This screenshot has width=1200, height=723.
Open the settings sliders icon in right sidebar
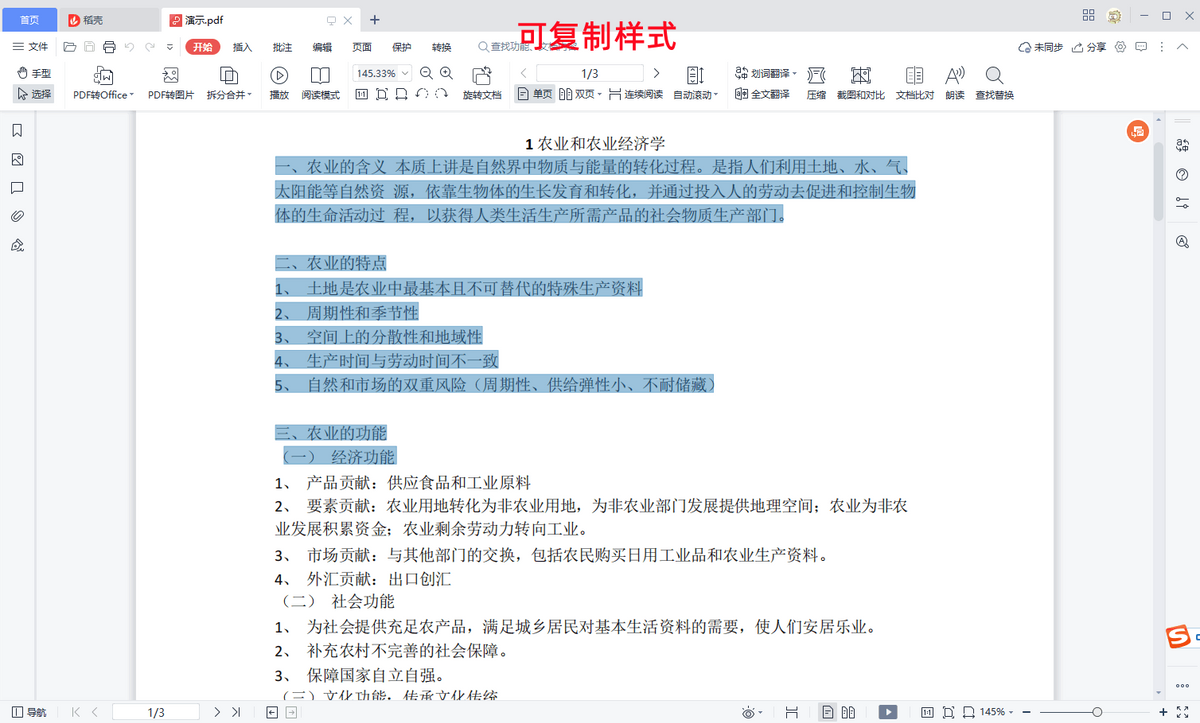pos(1183,202)
